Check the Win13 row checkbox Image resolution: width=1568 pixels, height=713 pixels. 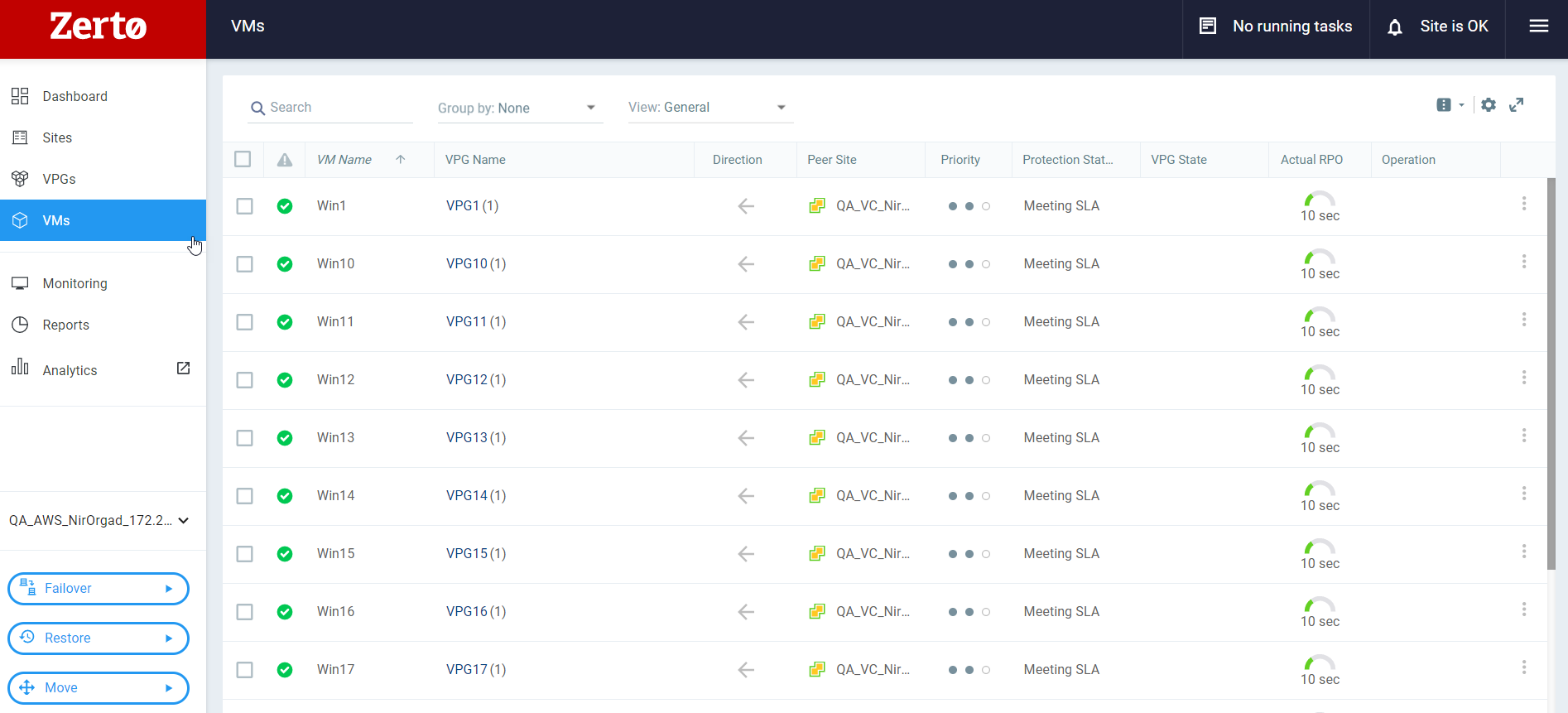click(244, 438)
